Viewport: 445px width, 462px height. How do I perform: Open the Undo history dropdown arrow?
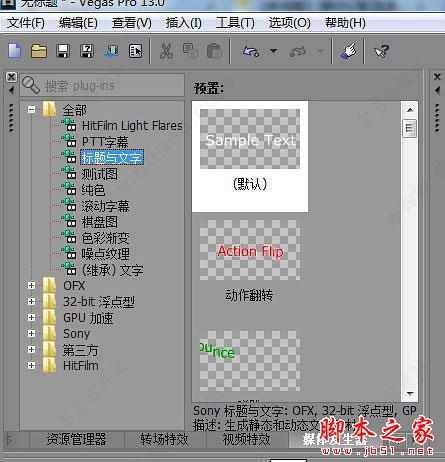[273, 51]
